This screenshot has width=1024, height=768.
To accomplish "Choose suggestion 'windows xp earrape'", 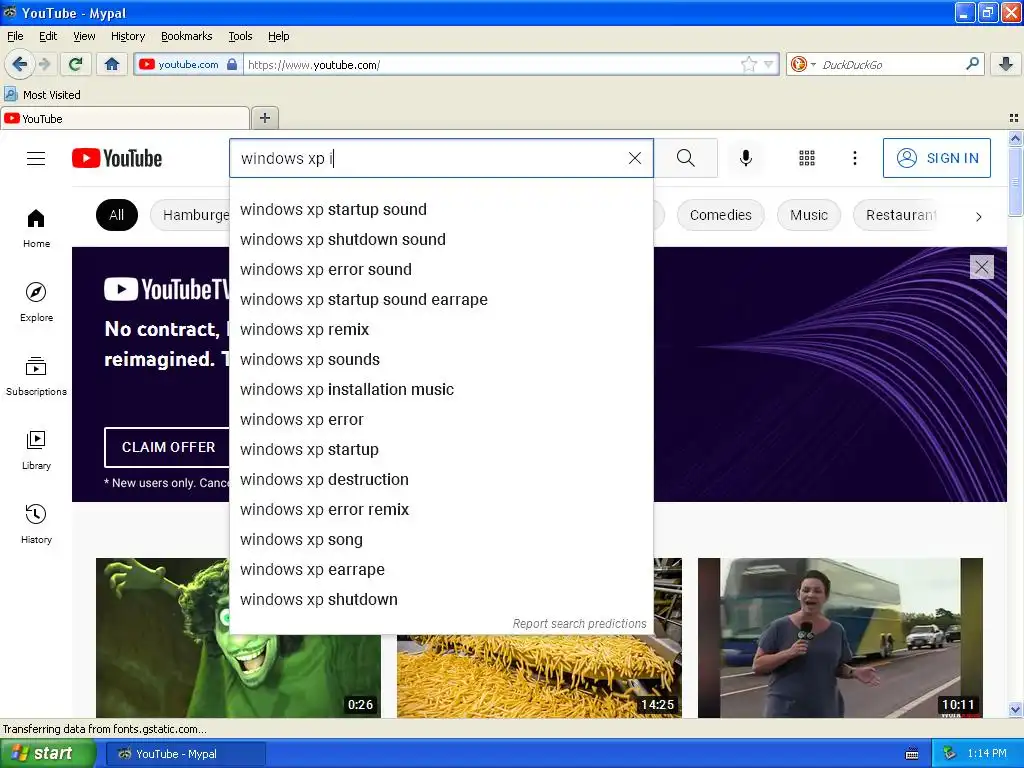I will pyautogui.click(x=441, y=569).
